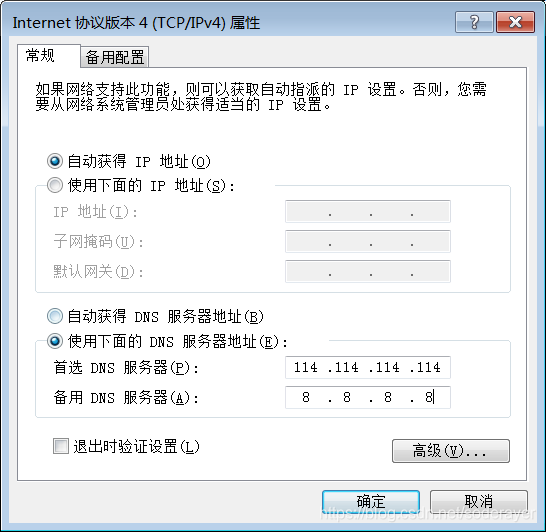Click the first octet of alternate DNS
This screenshot has height=532, width=546.
[306, 397]
